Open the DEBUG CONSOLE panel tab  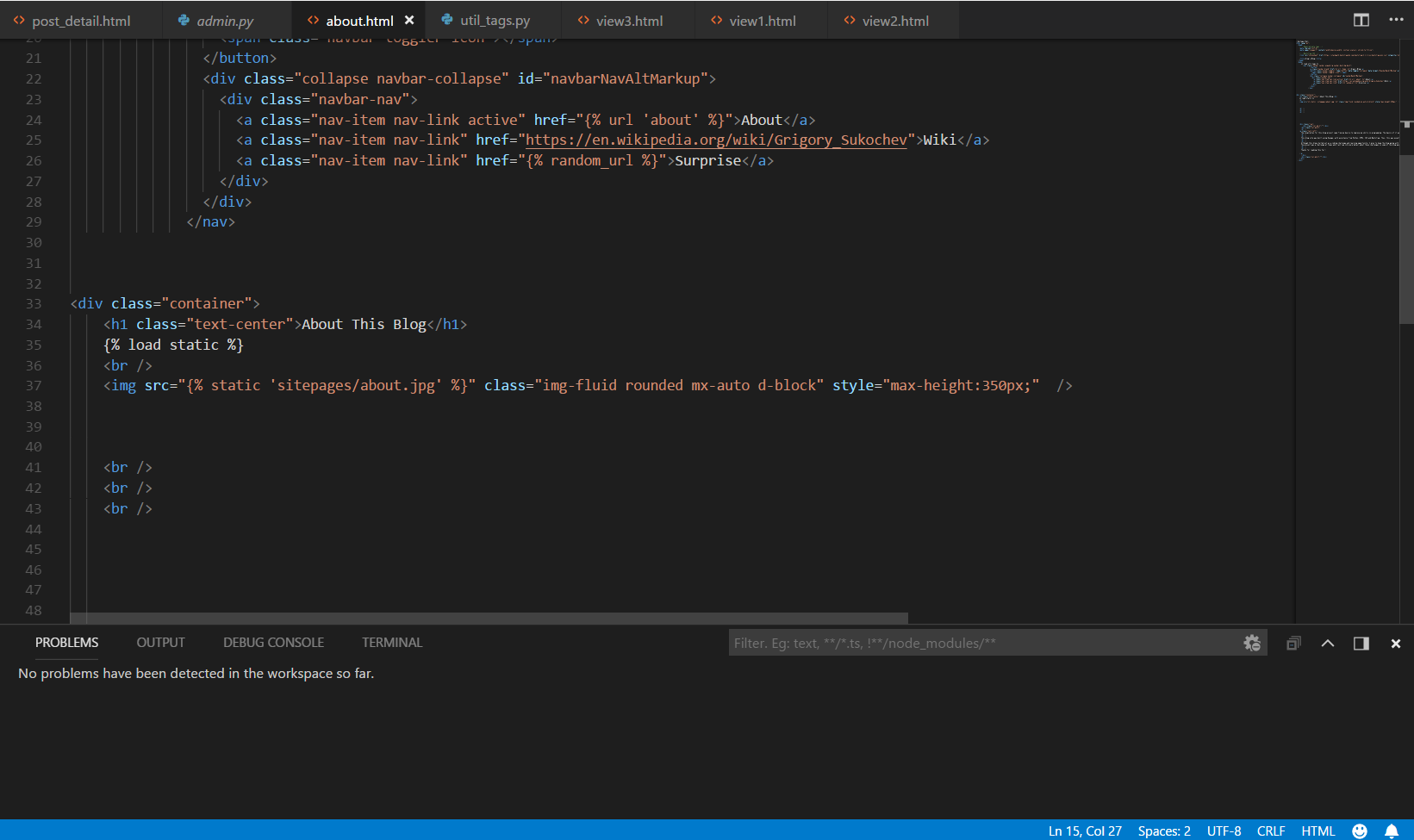click(x=273, y=643)
